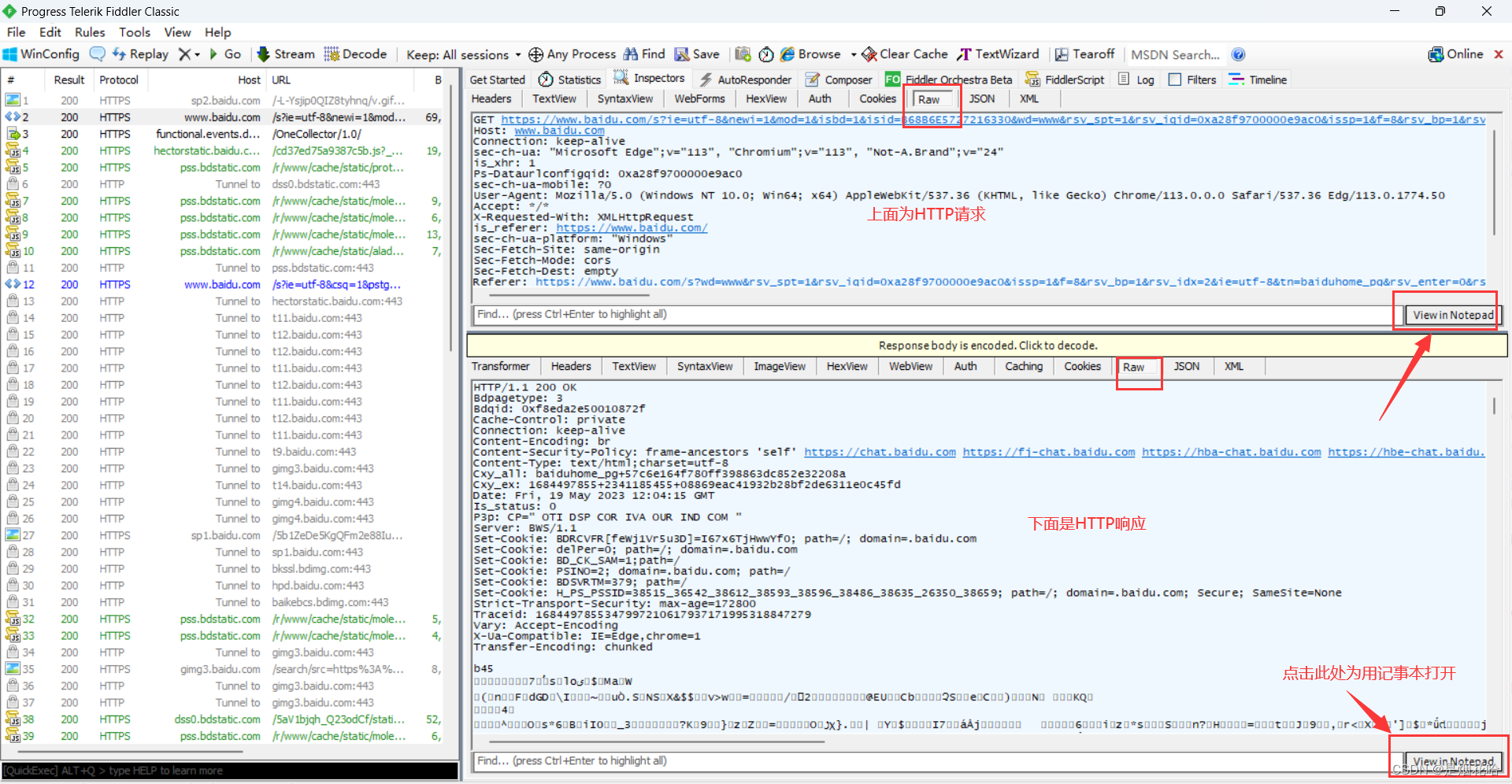
Task: Click the Find binoculars icon
Action: point(631,54)
